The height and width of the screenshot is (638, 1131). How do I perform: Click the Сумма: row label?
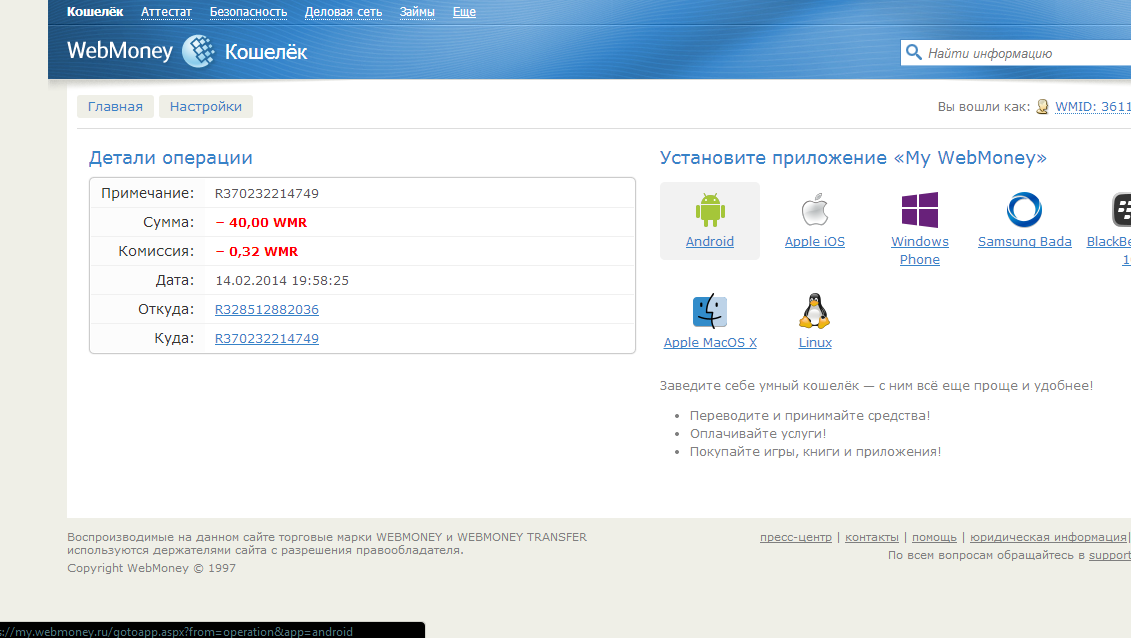pyautogui.click(x=169, y=222)
